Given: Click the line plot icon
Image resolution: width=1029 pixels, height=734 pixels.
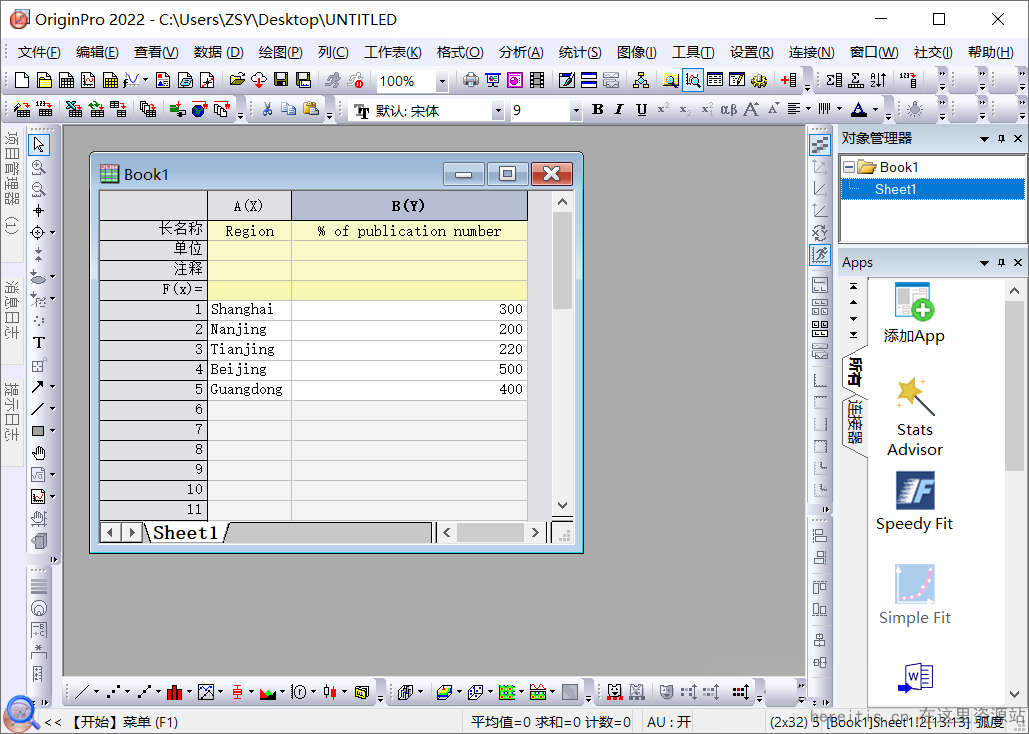Looking at the screenshot, I should click(x=82, y=692).
